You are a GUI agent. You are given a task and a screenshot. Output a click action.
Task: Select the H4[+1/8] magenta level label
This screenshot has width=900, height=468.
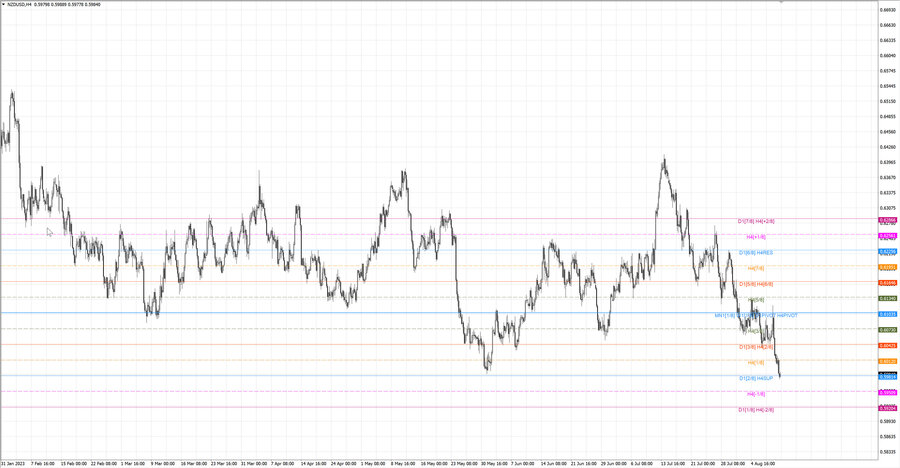[x=756, y=237]
